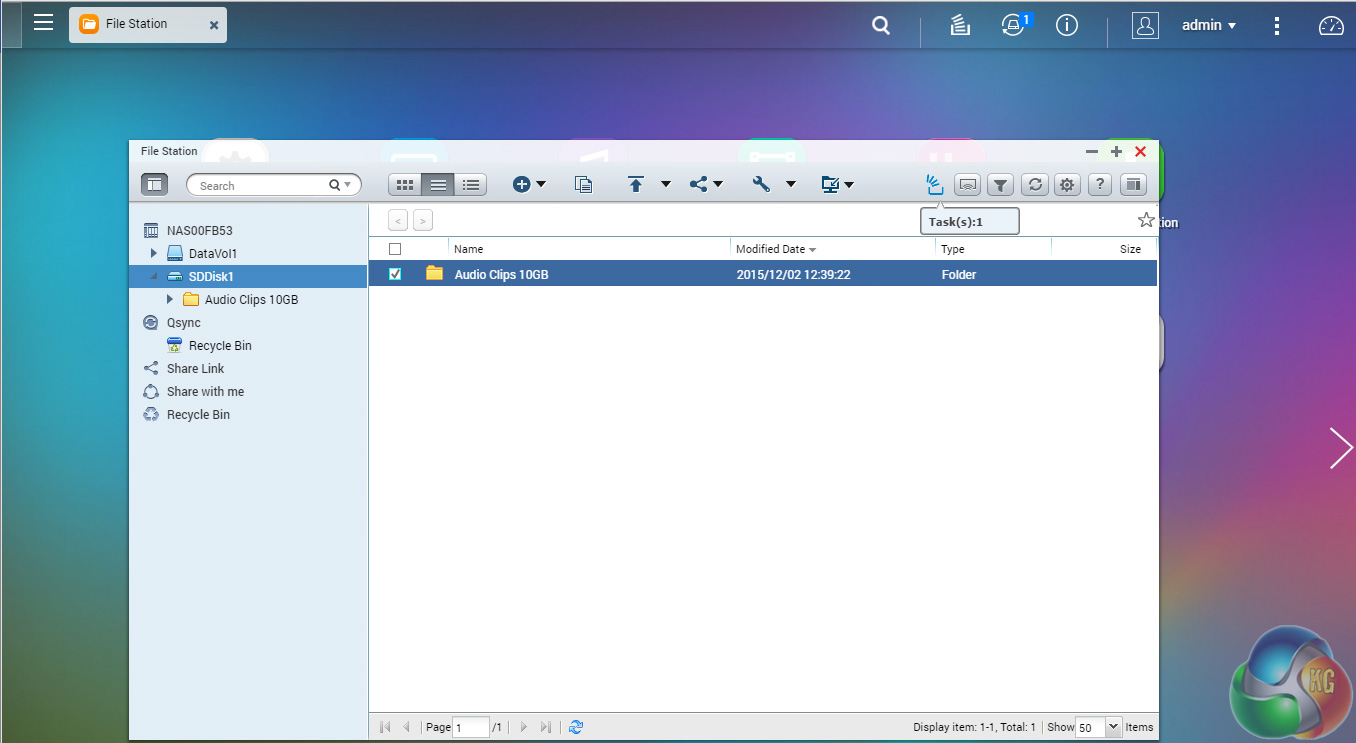Click the background tasks icon in toolbar
The height and width of the screenshot is (743, 1356).
(x=935, y=184)
